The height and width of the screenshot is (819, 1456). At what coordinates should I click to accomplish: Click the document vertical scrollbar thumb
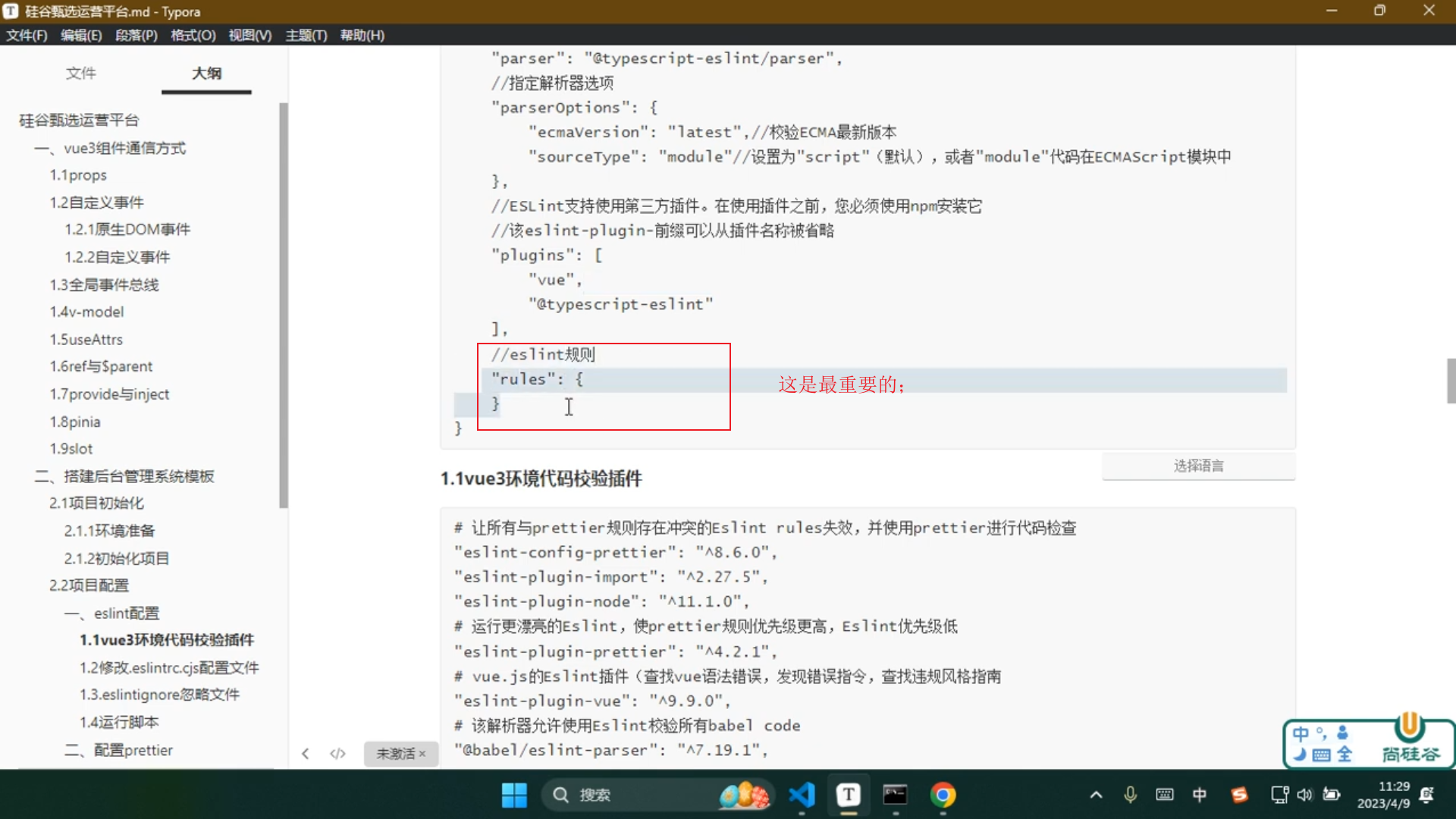(x=1451, y=381)
